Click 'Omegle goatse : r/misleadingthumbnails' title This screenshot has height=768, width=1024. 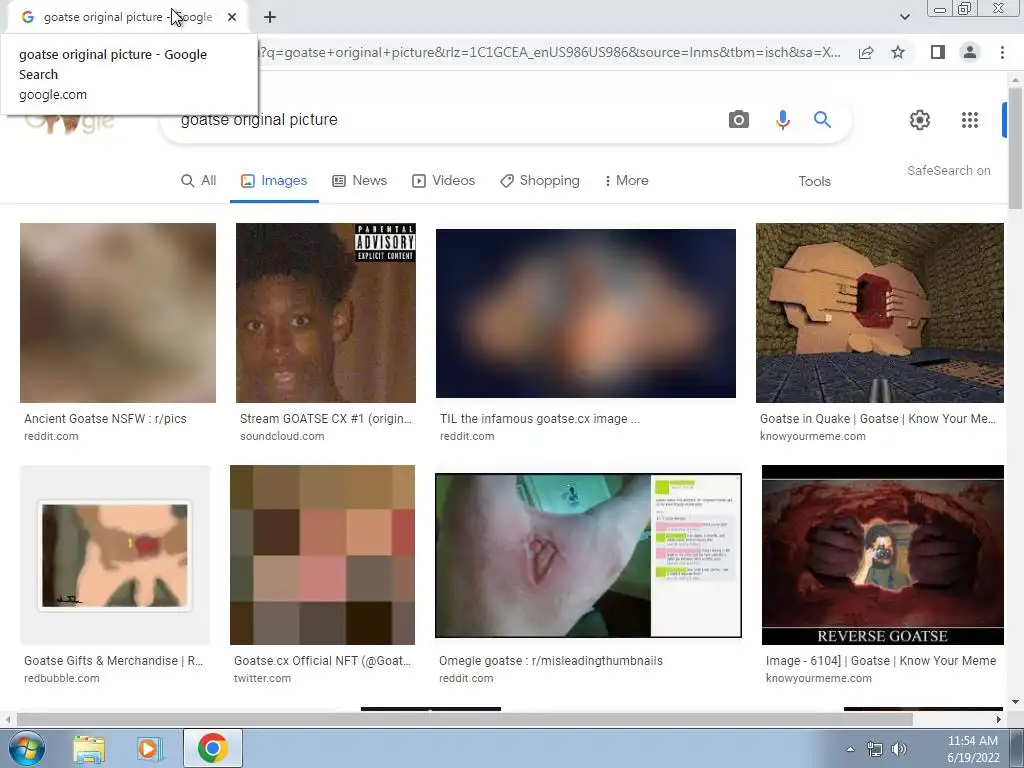coord(551,660)
